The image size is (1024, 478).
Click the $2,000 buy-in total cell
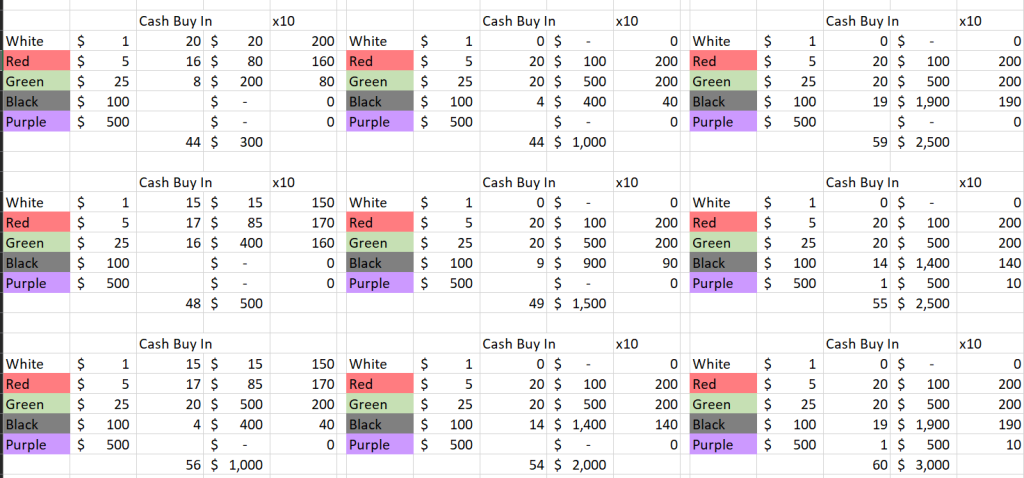coord(581,465)
